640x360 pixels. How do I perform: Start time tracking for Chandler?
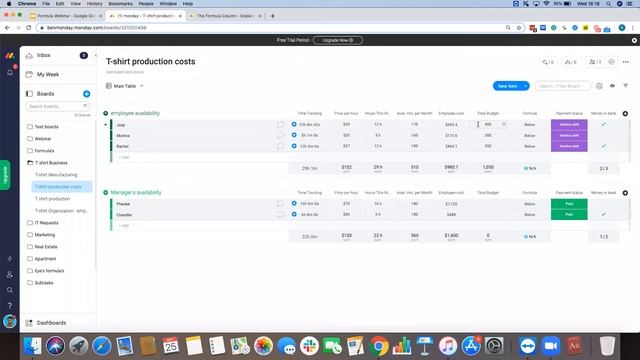[x=294, y=214]
